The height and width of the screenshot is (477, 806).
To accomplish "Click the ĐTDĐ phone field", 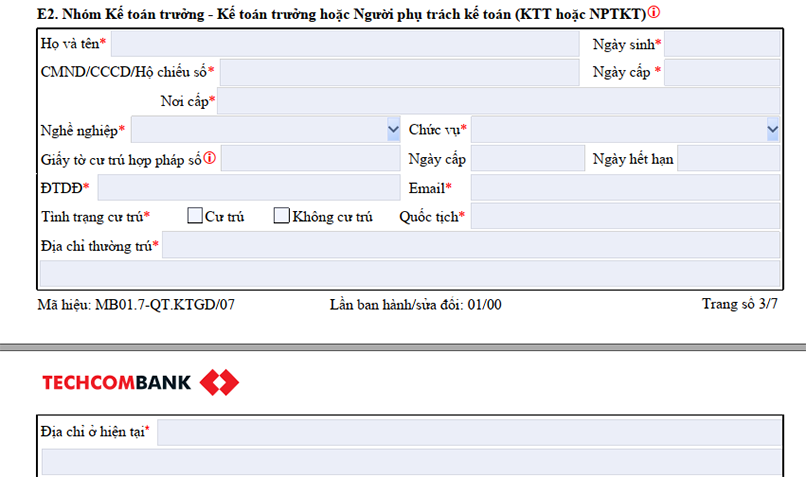I will (249, 187).
